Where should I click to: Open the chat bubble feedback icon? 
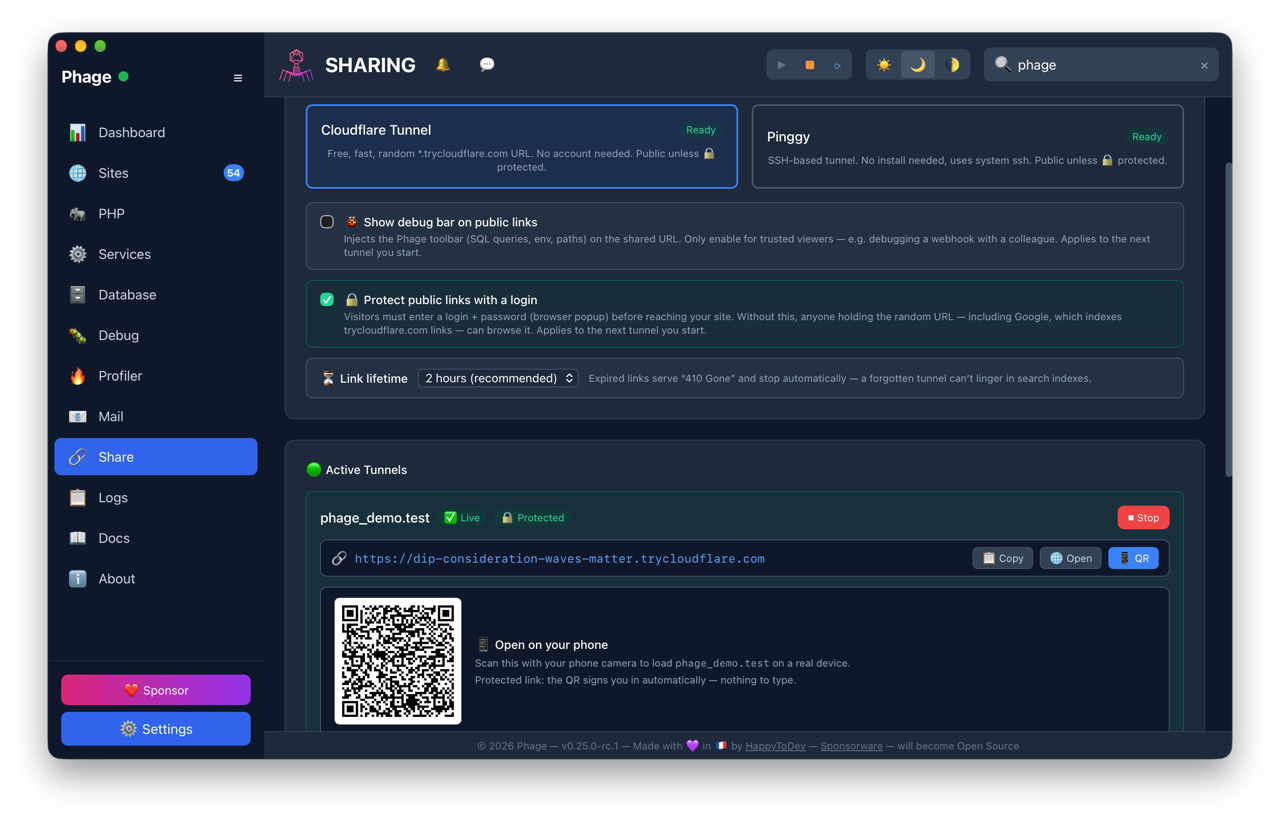click(x=487, y=65)
